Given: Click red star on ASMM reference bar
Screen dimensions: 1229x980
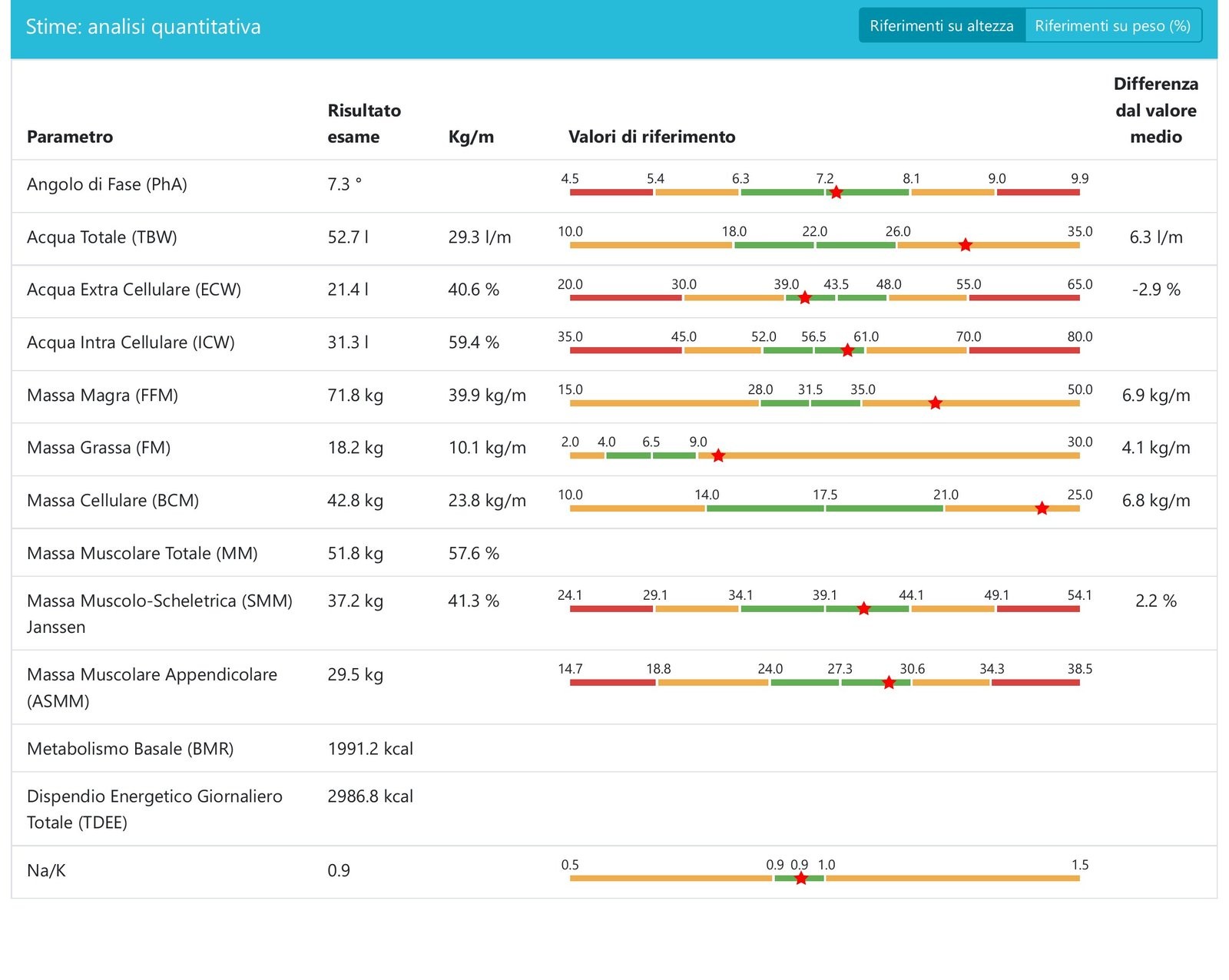Looking at the screenshot, I should (x=889, y=683).
